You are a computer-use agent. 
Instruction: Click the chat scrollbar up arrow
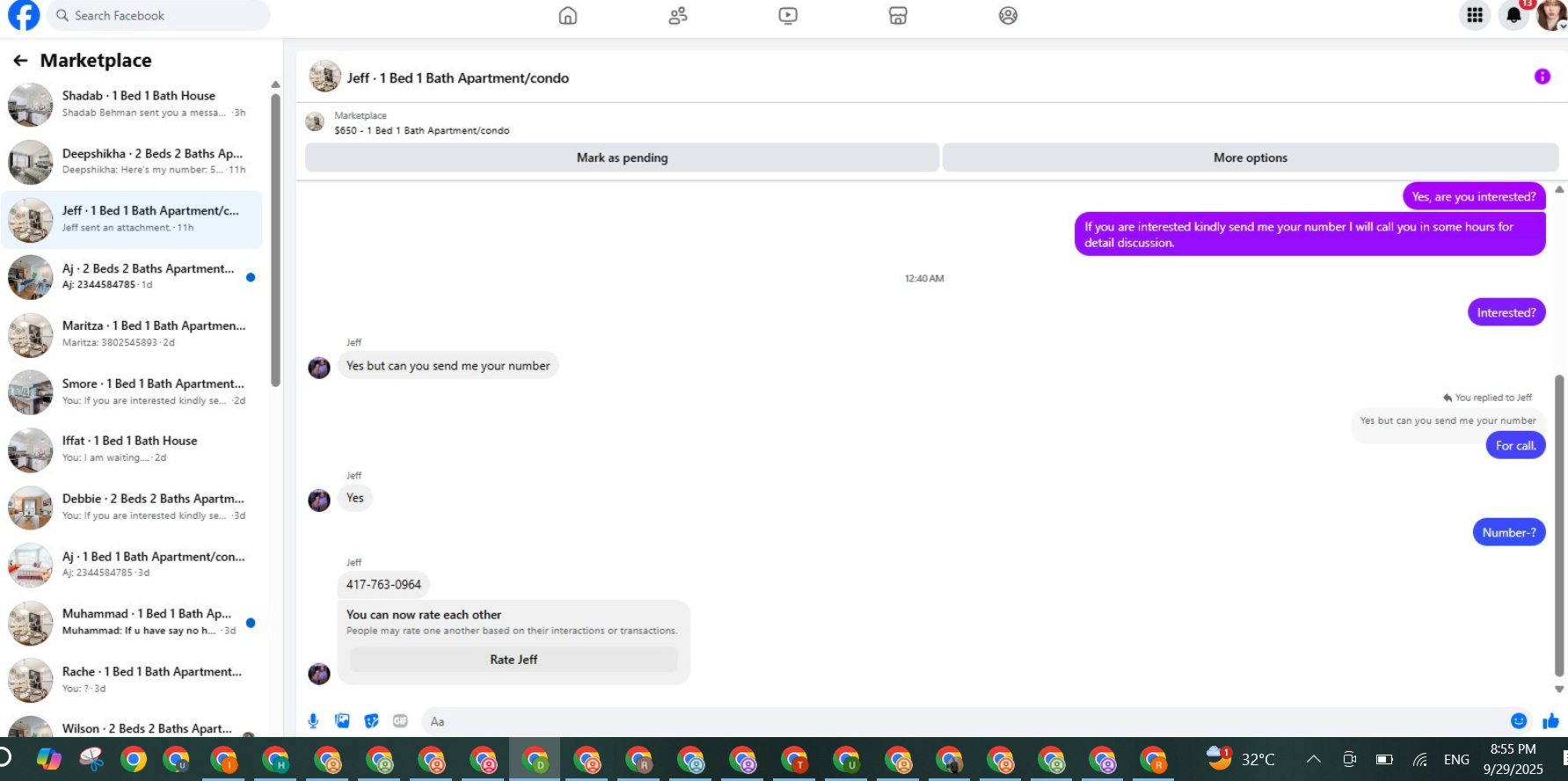click(x=1559, y=190)
